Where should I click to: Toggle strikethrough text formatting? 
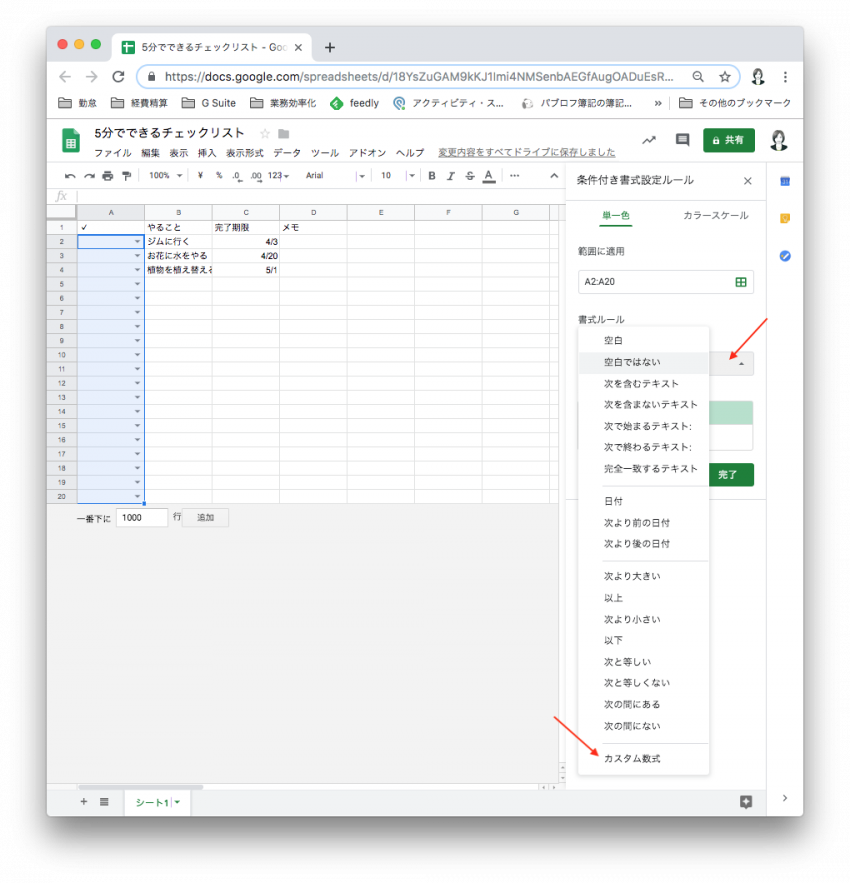pos(469,176)
